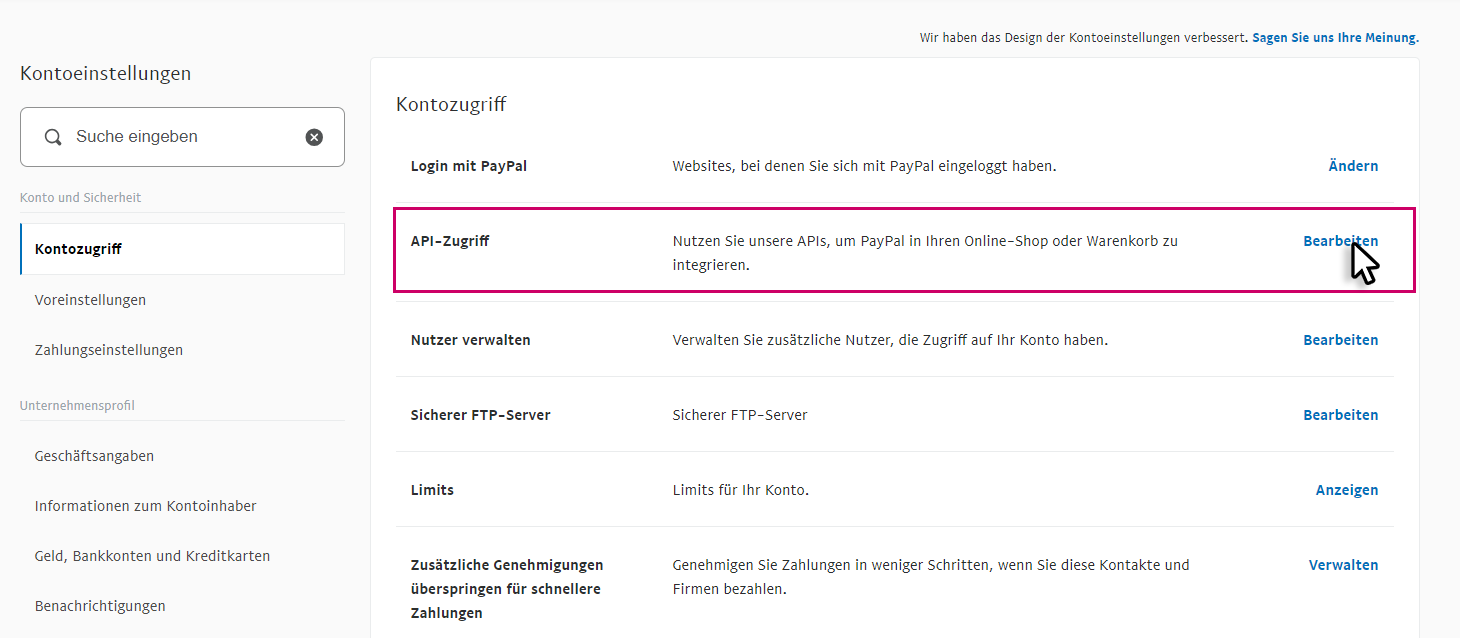
Task: Click the 'Zusätzliche Genehmigungen überspringen' row label
Action: click(x=507, y=589)
